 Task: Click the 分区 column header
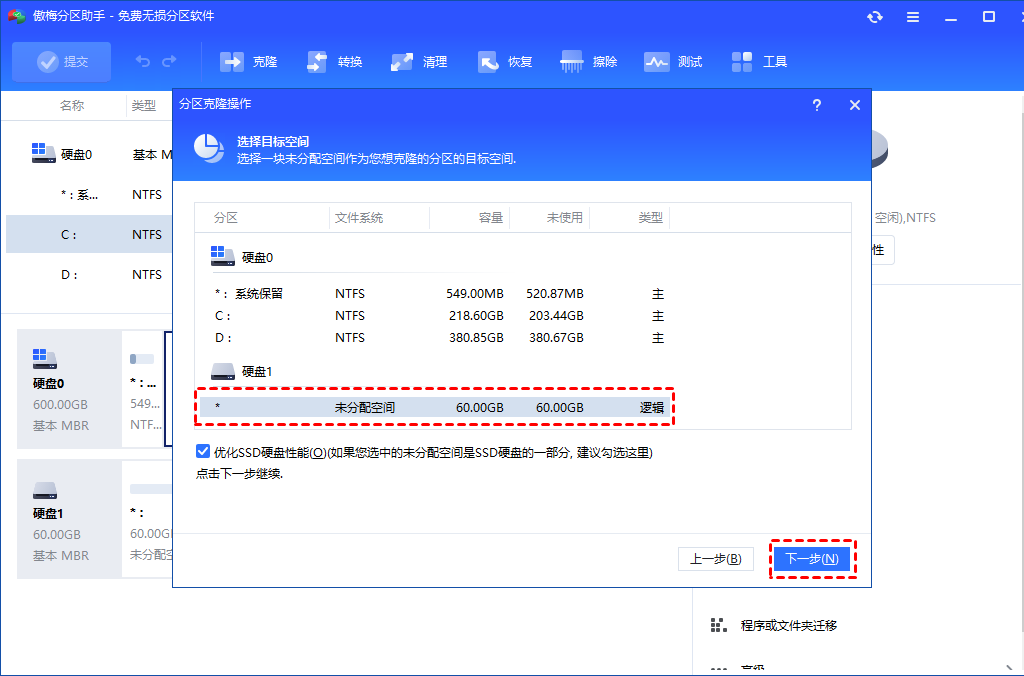(x=226, y=217)
